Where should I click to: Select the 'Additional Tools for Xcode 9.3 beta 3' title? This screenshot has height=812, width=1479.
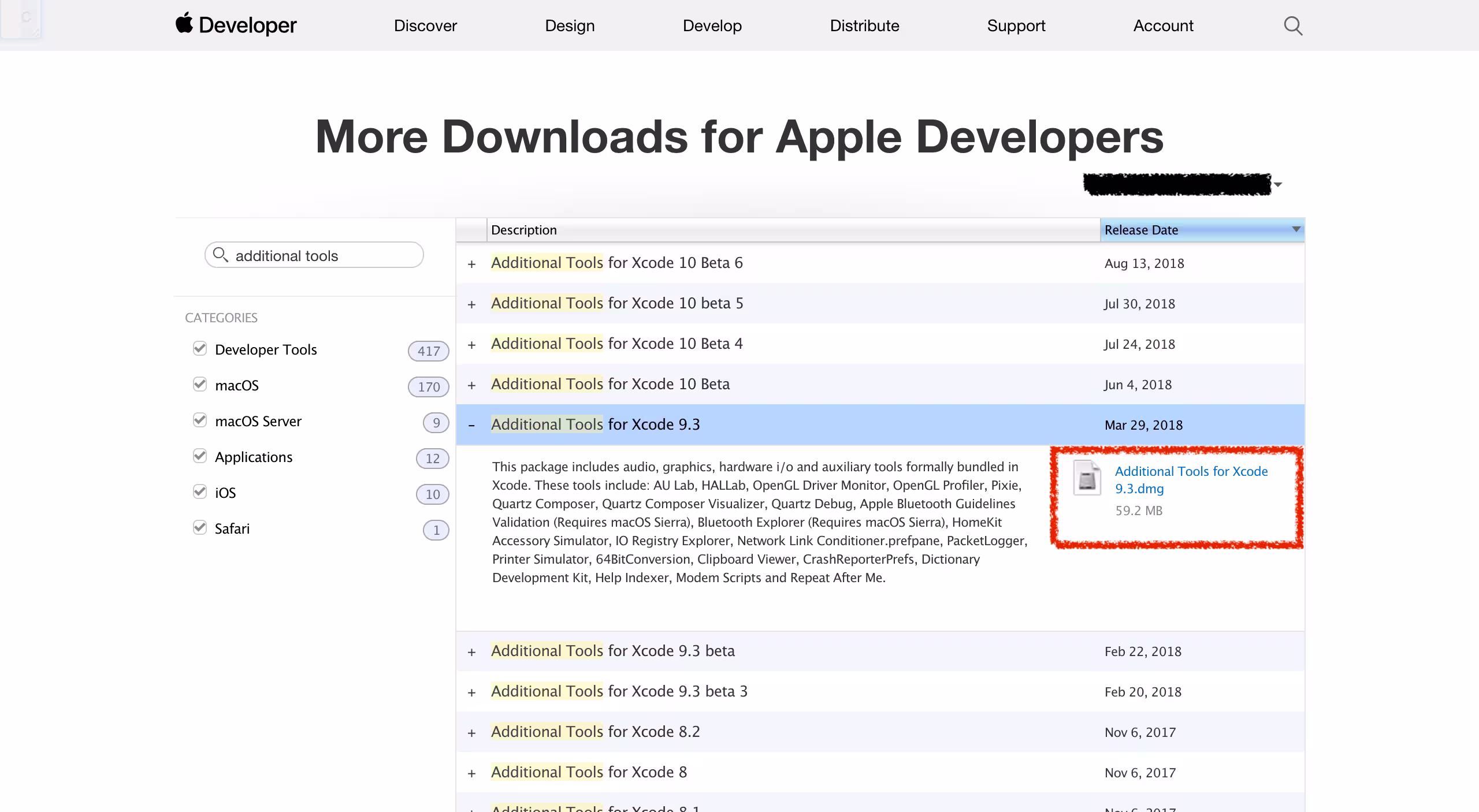(x=619, y=691)
